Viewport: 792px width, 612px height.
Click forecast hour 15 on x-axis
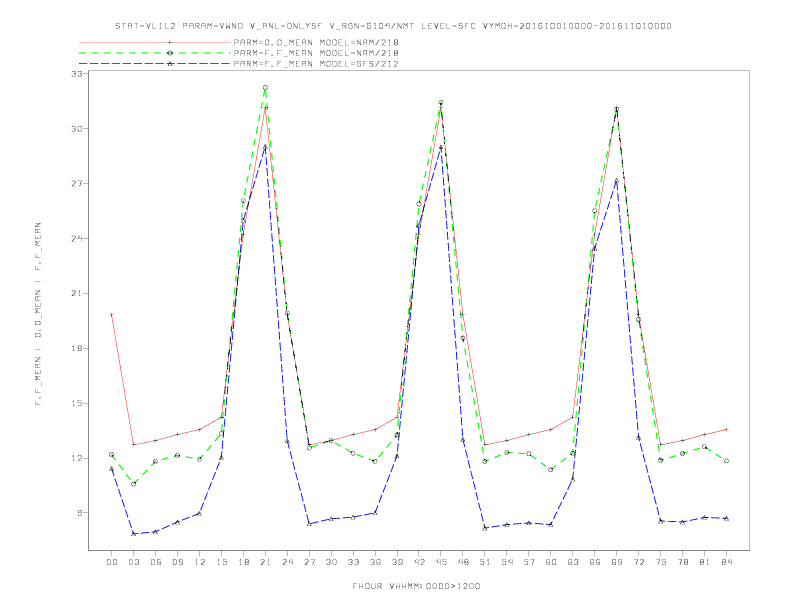point(221,562)
